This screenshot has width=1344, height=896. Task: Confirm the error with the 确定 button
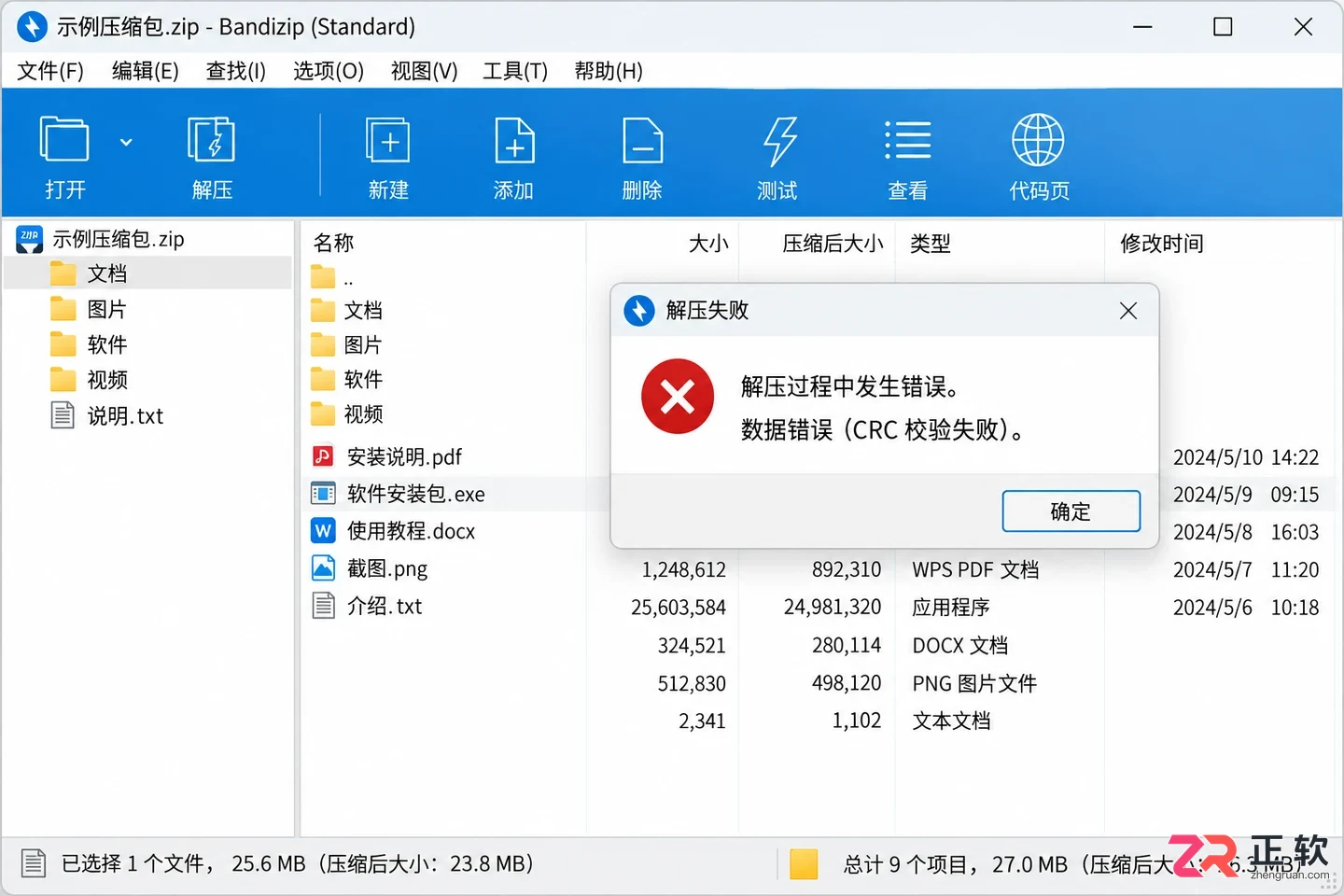1071,511
